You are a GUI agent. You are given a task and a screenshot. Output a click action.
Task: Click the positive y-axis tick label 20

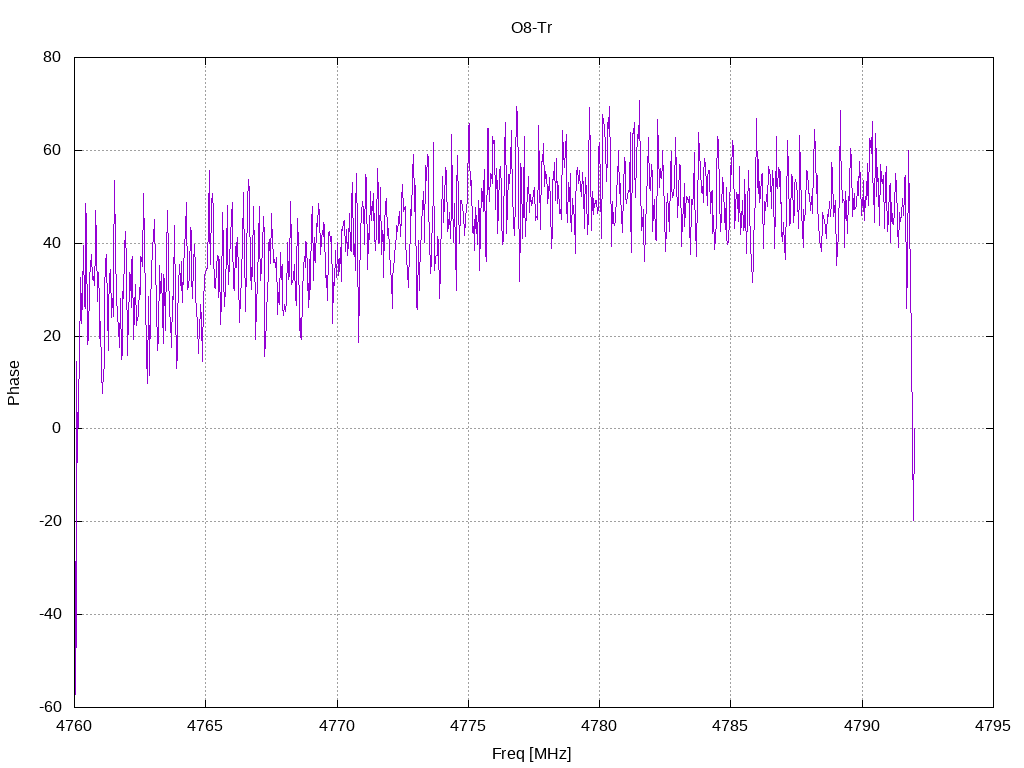pyautogui.click(x=52, y=336)
